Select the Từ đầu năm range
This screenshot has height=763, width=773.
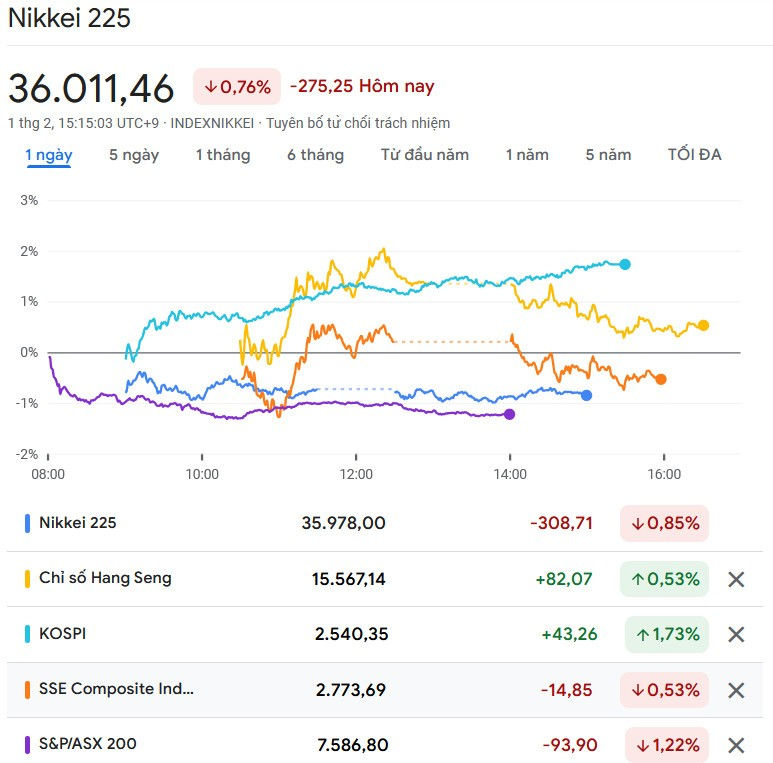(x=424, y=155)
